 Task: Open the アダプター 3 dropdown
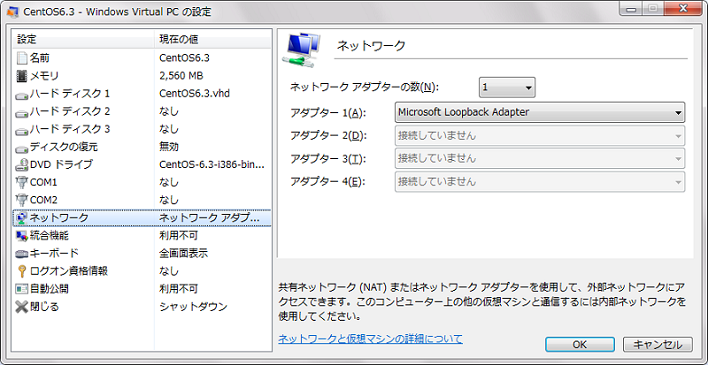pyautogui.click(x=540, y=159)
